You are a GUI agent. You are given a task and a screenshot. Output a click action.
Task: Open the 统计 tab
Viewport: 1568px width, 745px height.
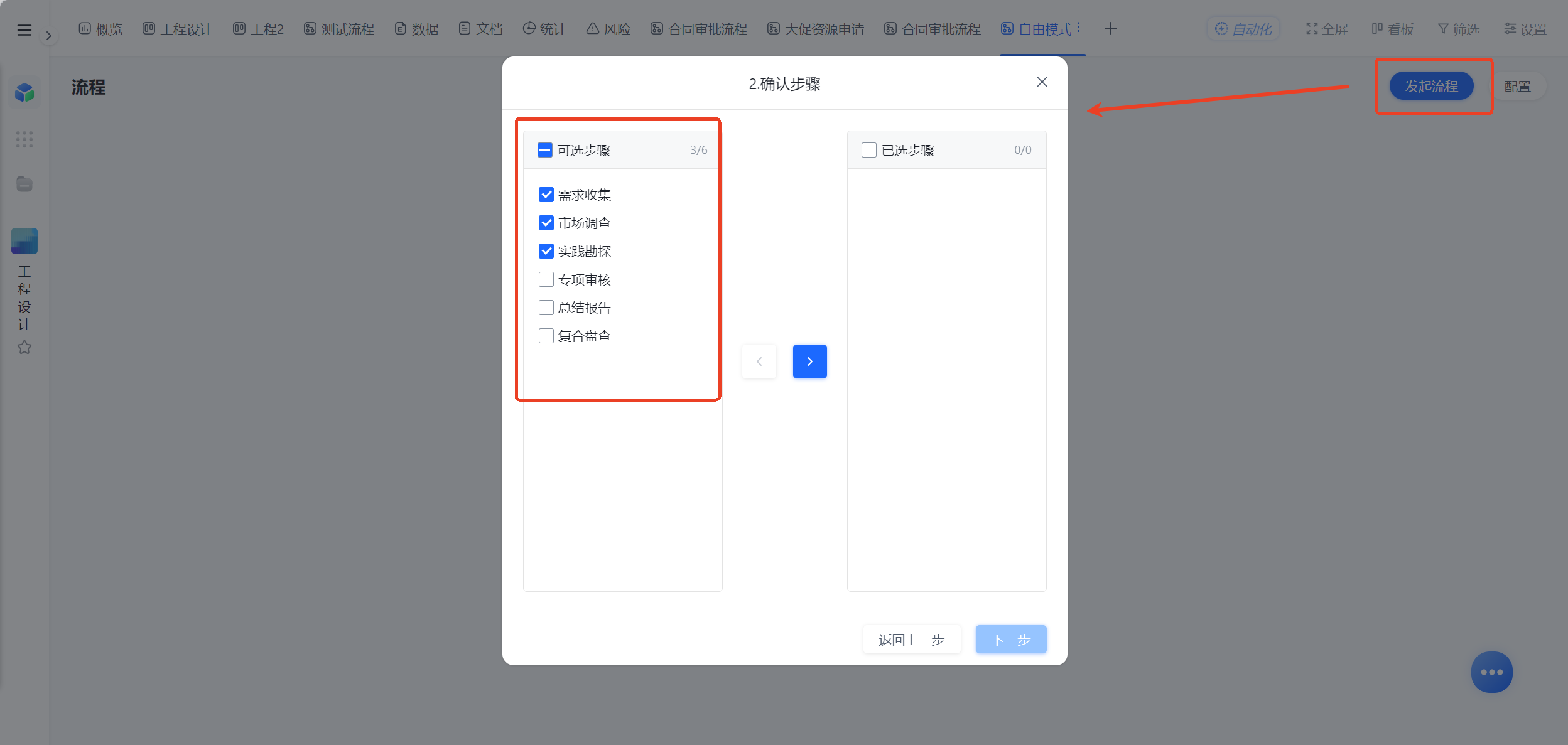(544, 29)
